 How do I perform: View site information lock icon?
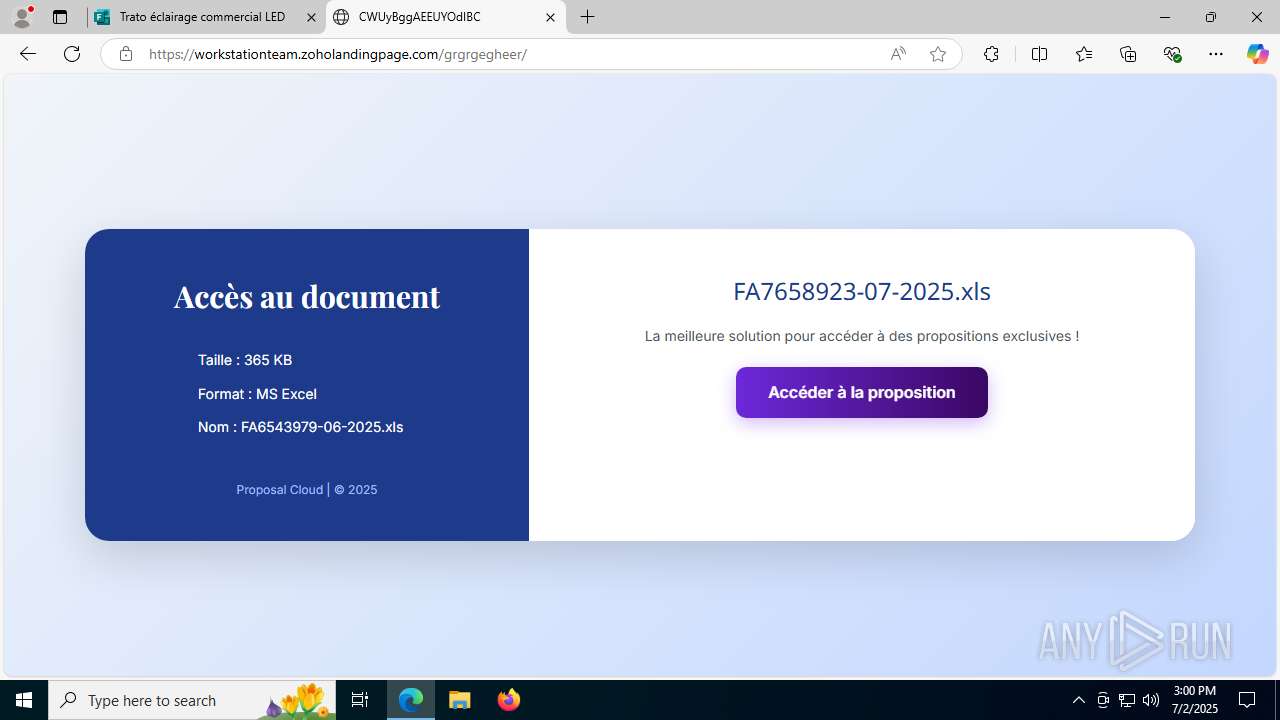[126, 54]
